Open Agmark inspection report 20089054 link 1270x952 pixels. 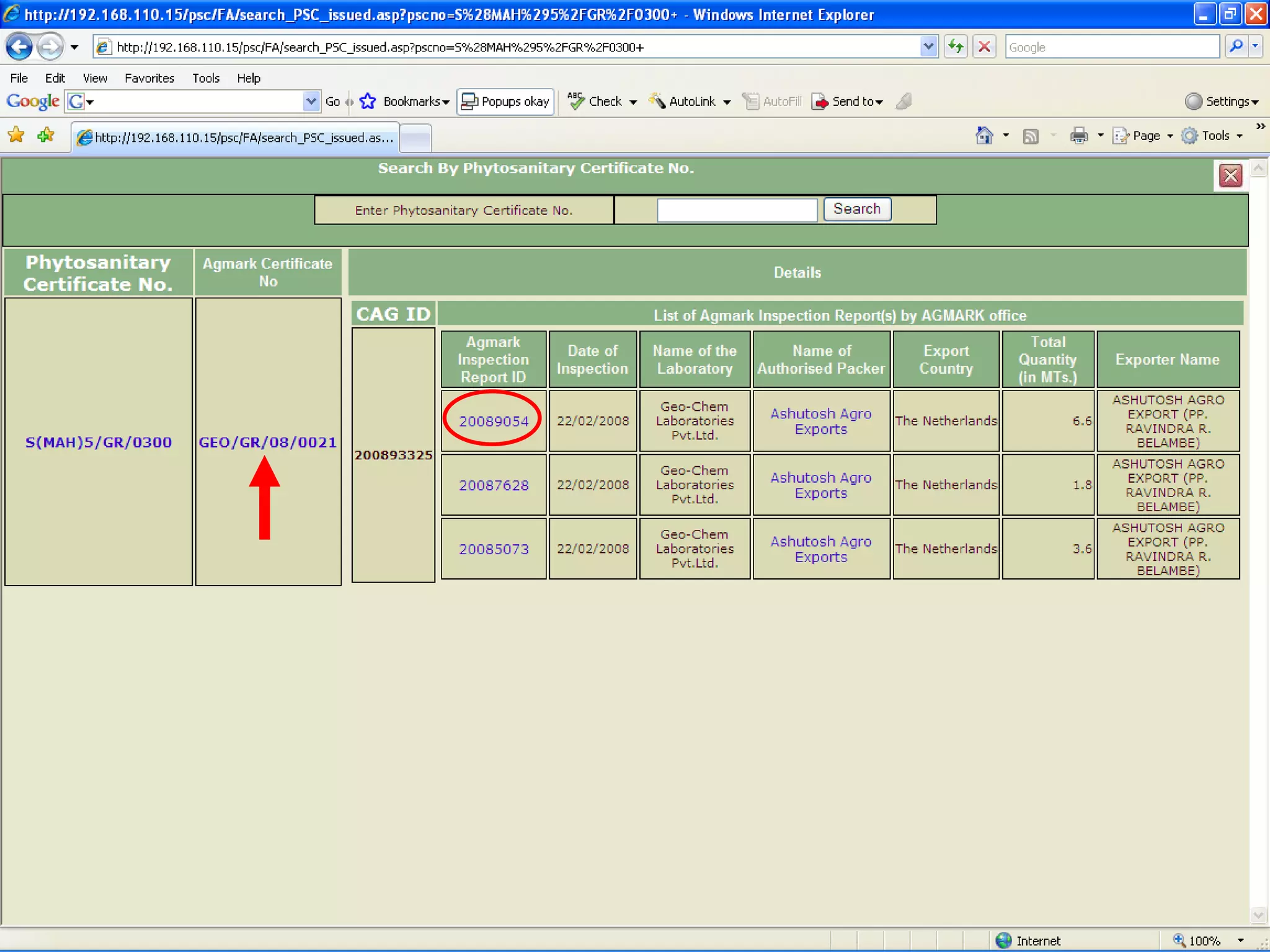(x=494, y=421)
